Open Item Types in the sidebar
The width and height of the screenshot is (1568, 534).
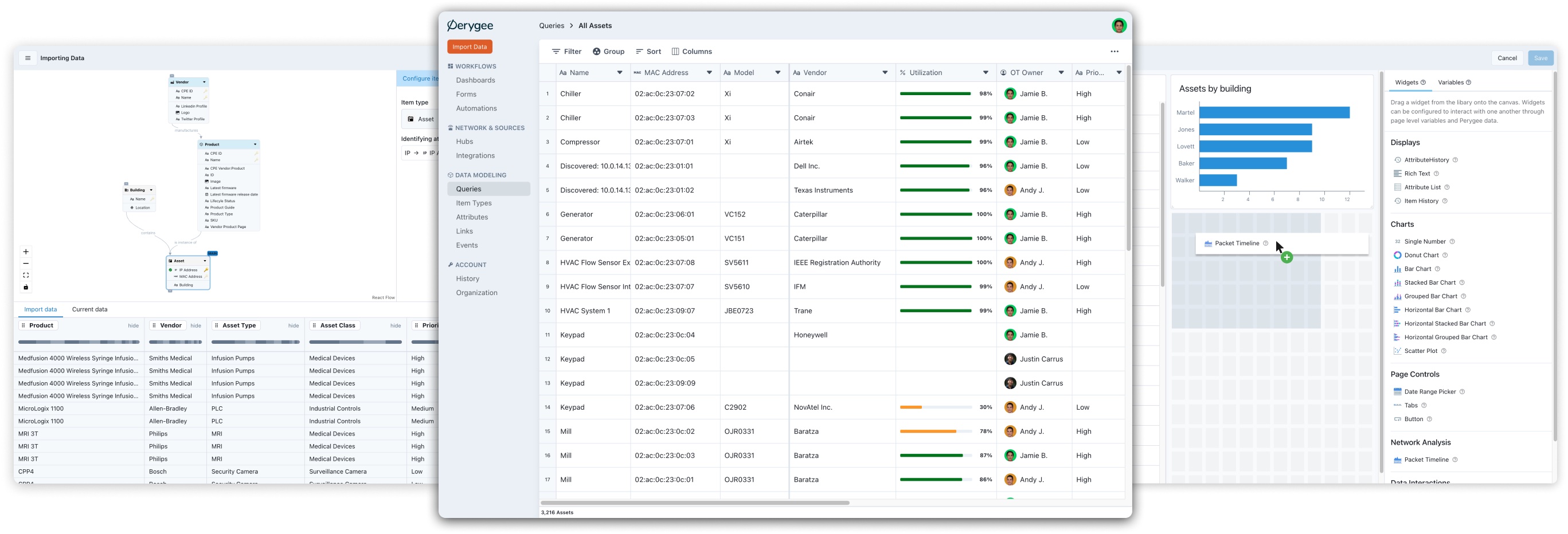click(474, 203)
